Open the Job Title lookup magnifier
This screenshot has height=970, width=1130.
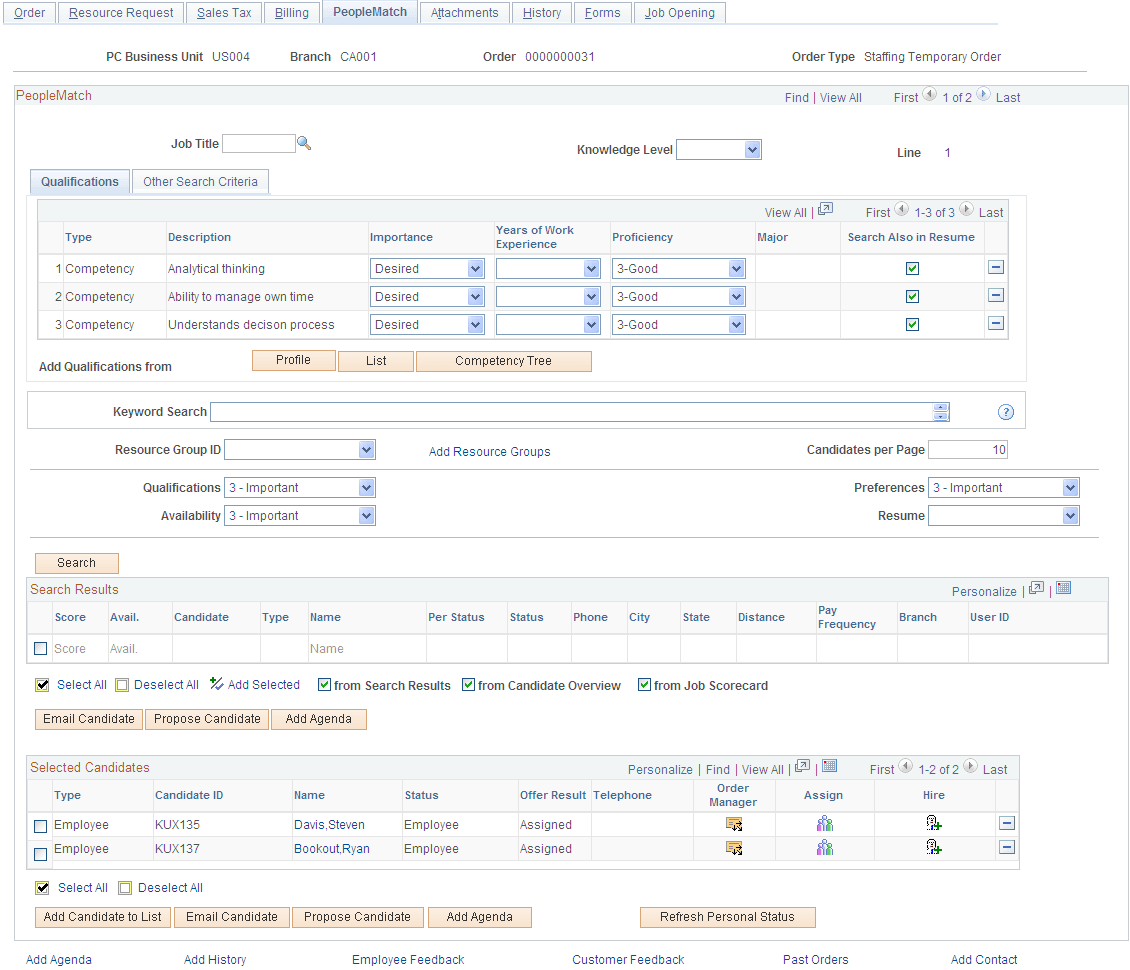tap(305, 143)
